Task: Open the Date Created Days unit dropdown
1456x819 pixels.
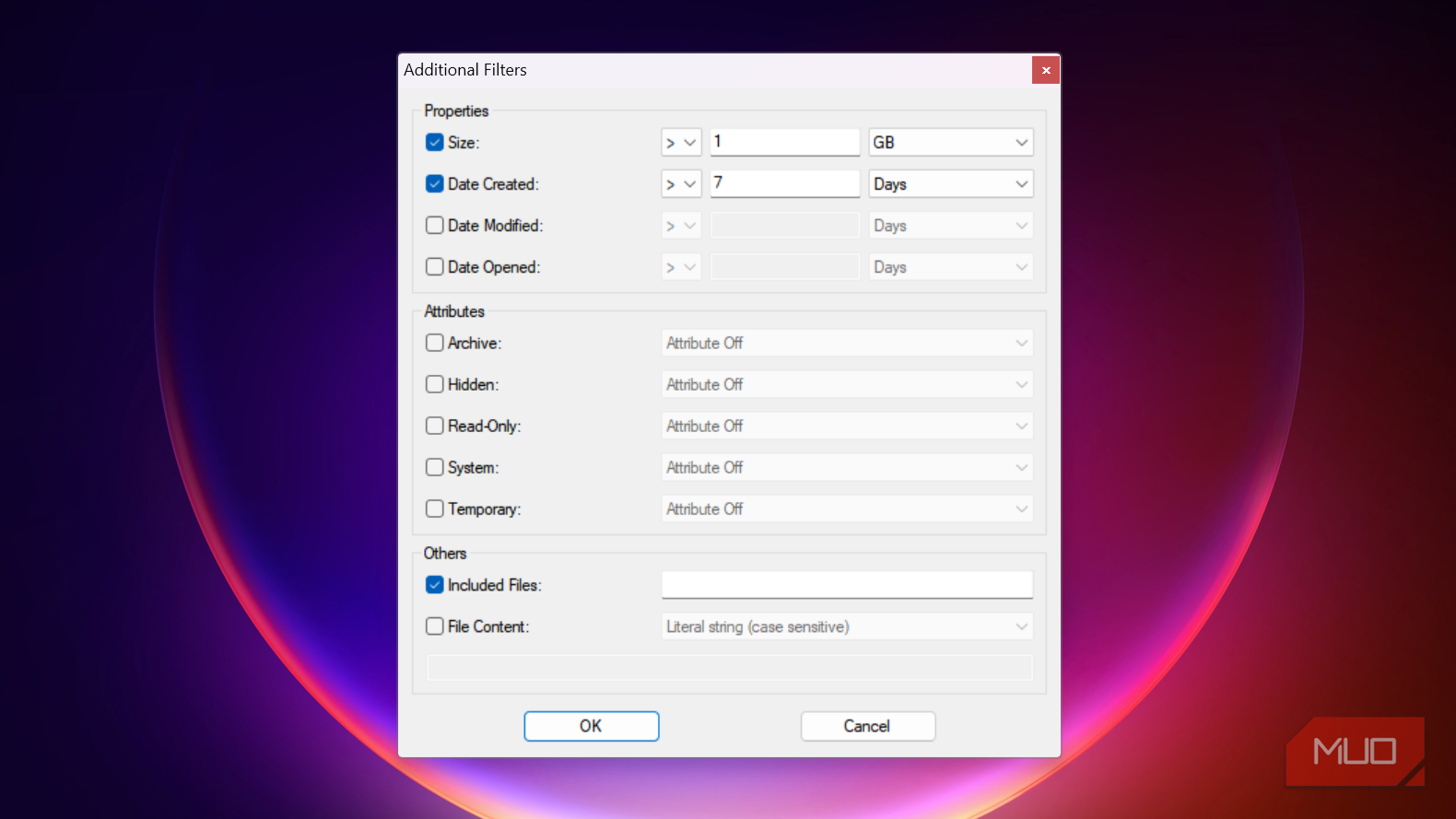Action: (x=951, y=184)
